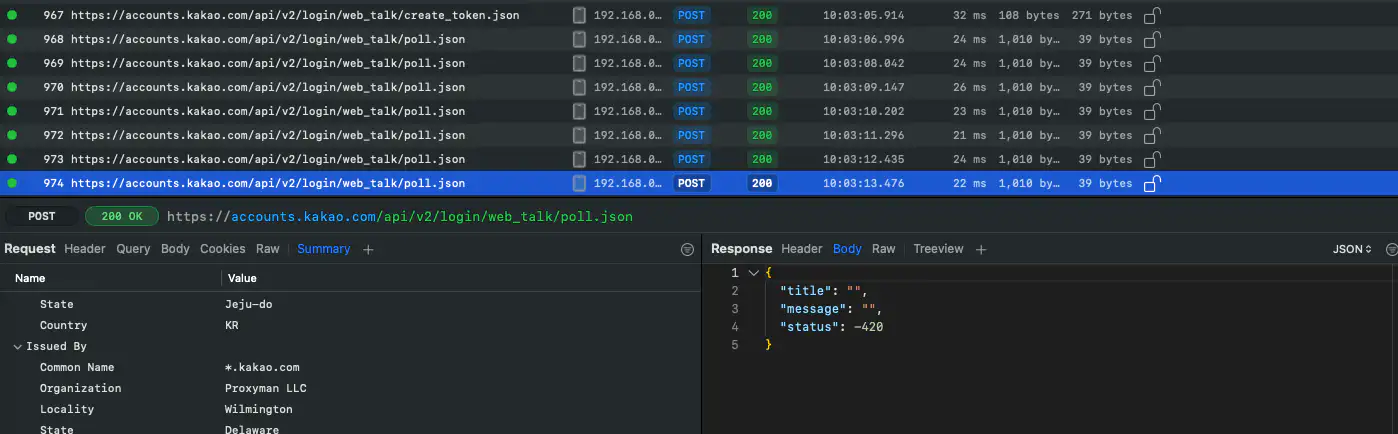Open the Request panel filter icon

(x=687, y=249)
